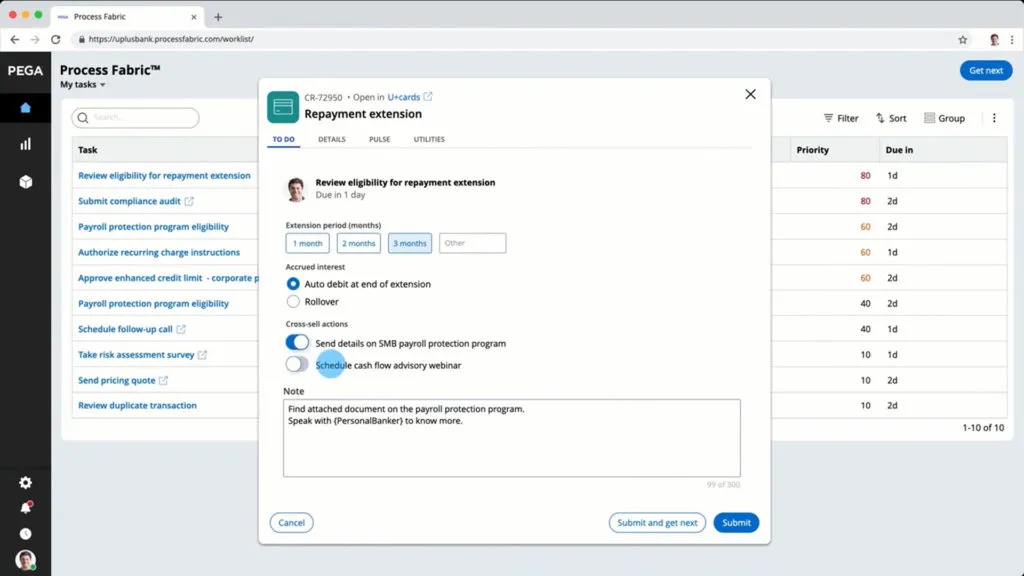1024x576 pixels.
Task: Open Schedule follow-up call task
Action: coord(125,329)
